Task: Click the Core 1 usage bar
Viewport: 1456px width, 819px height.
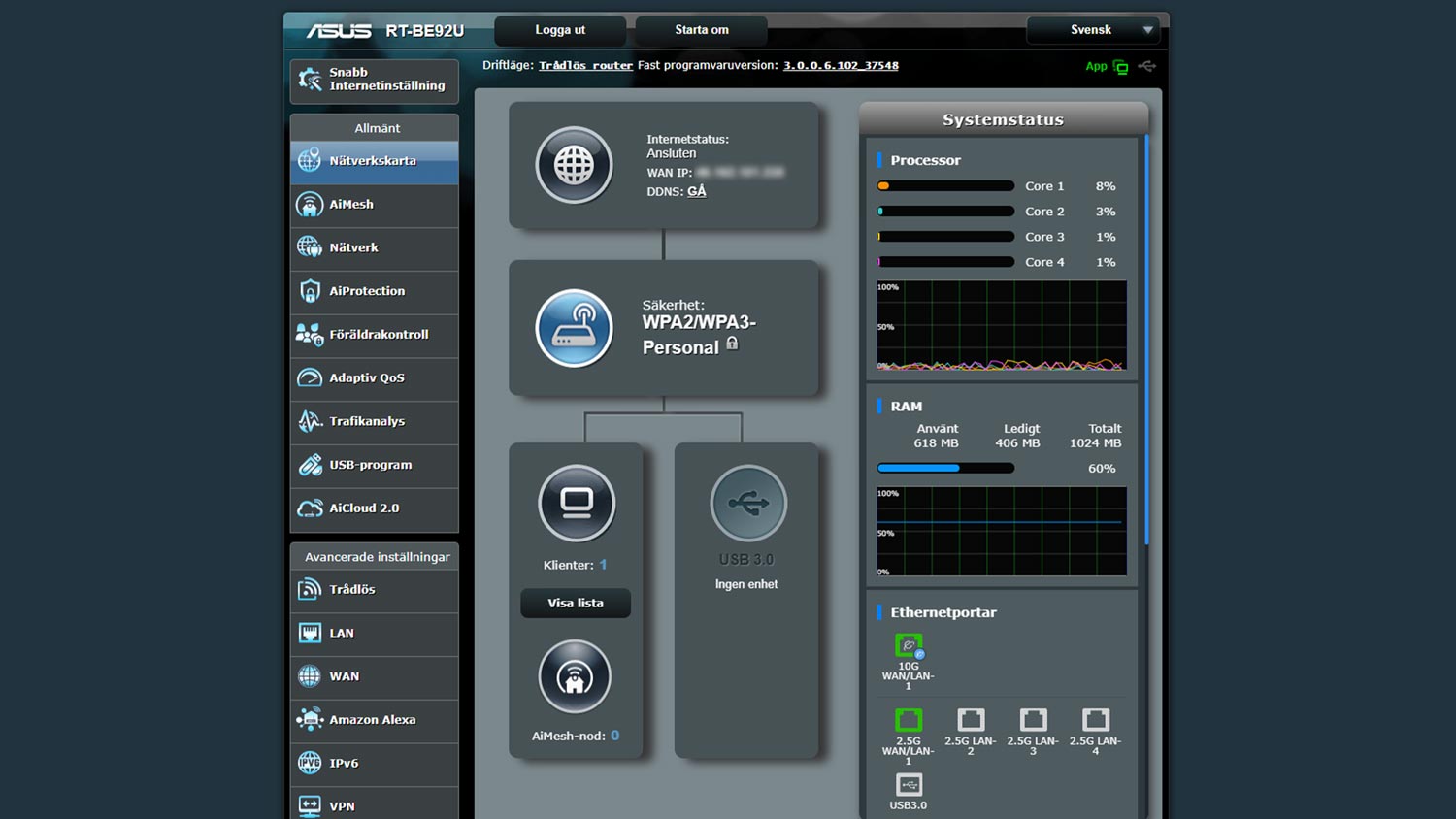Action: pos(945,186)
